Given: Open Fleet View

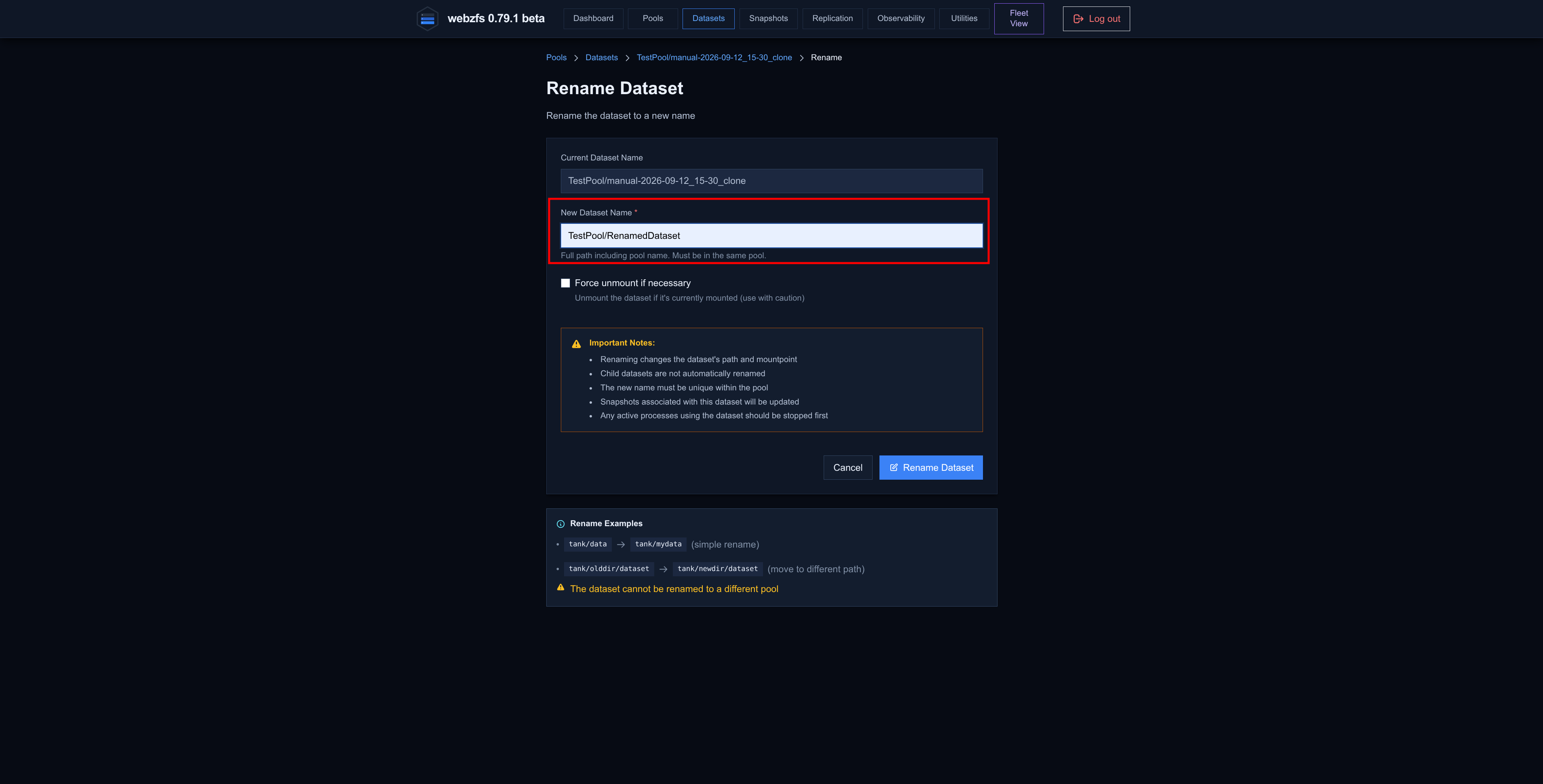Looking at the screenshot, I should coord(1019,19).
